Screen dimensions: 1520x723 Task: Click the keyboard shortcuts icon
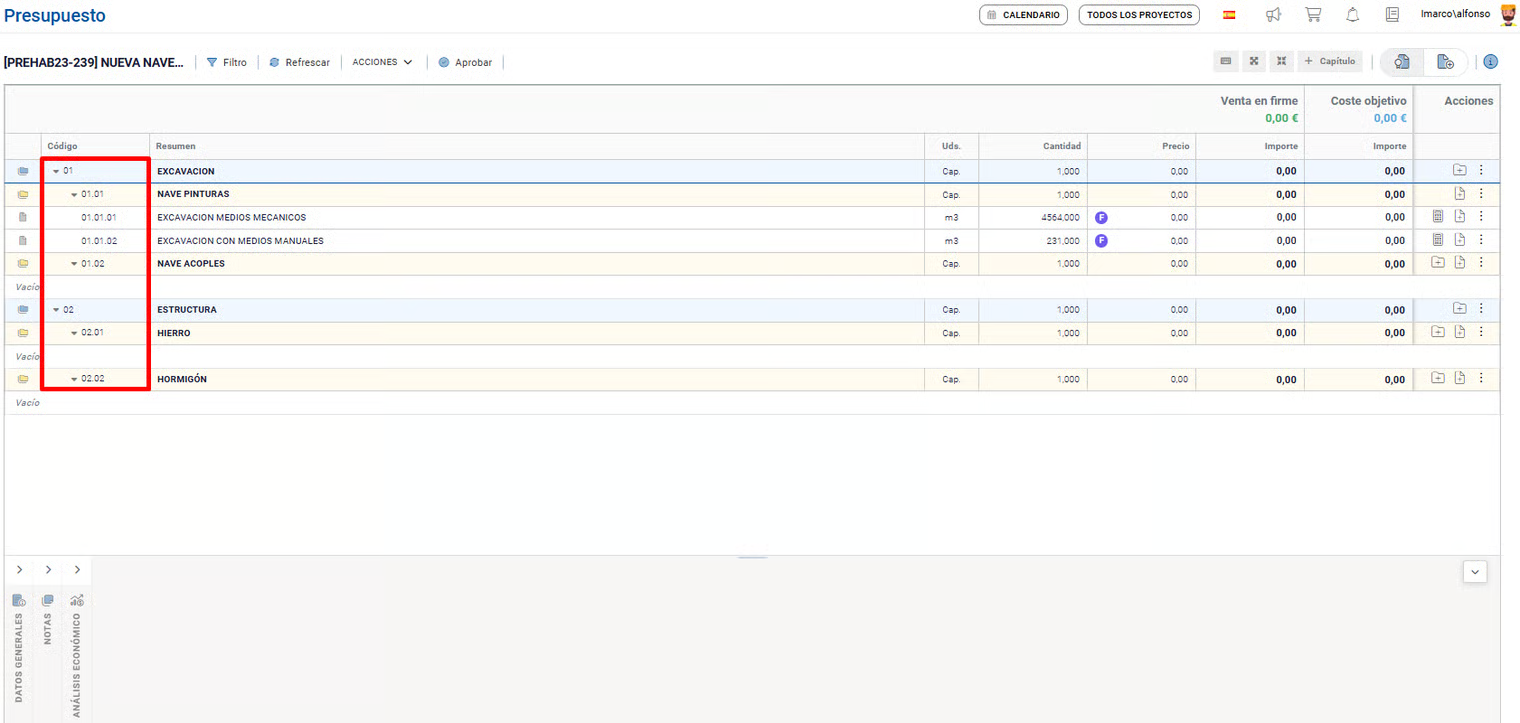pyautogui.click(x=1225, y=62)
